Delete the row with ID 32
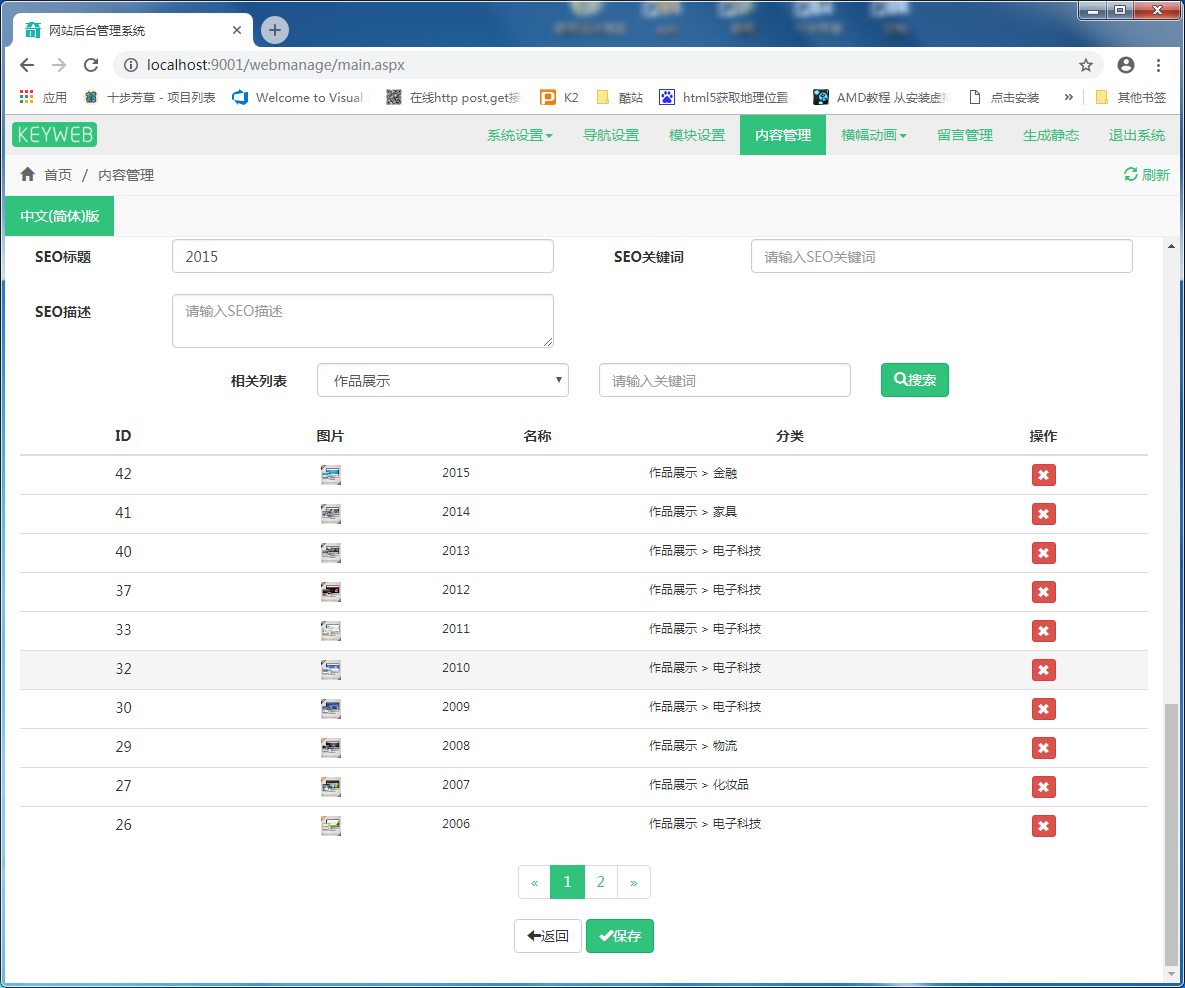This screenshot has height=988, width=1185. (1043, 670)
